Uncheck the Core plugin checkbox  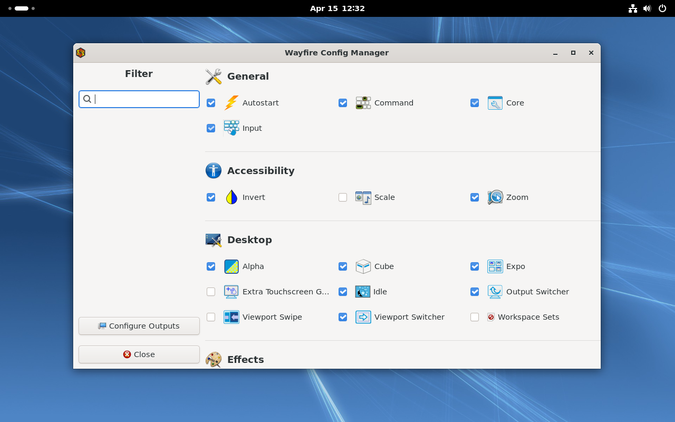pyautogui.click(x=474, y=103)
